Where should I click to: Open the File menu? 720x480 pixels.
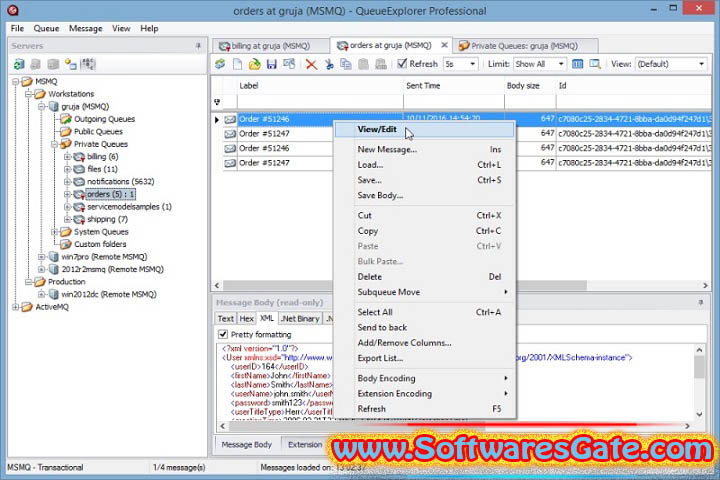click(x=17, y=28)
